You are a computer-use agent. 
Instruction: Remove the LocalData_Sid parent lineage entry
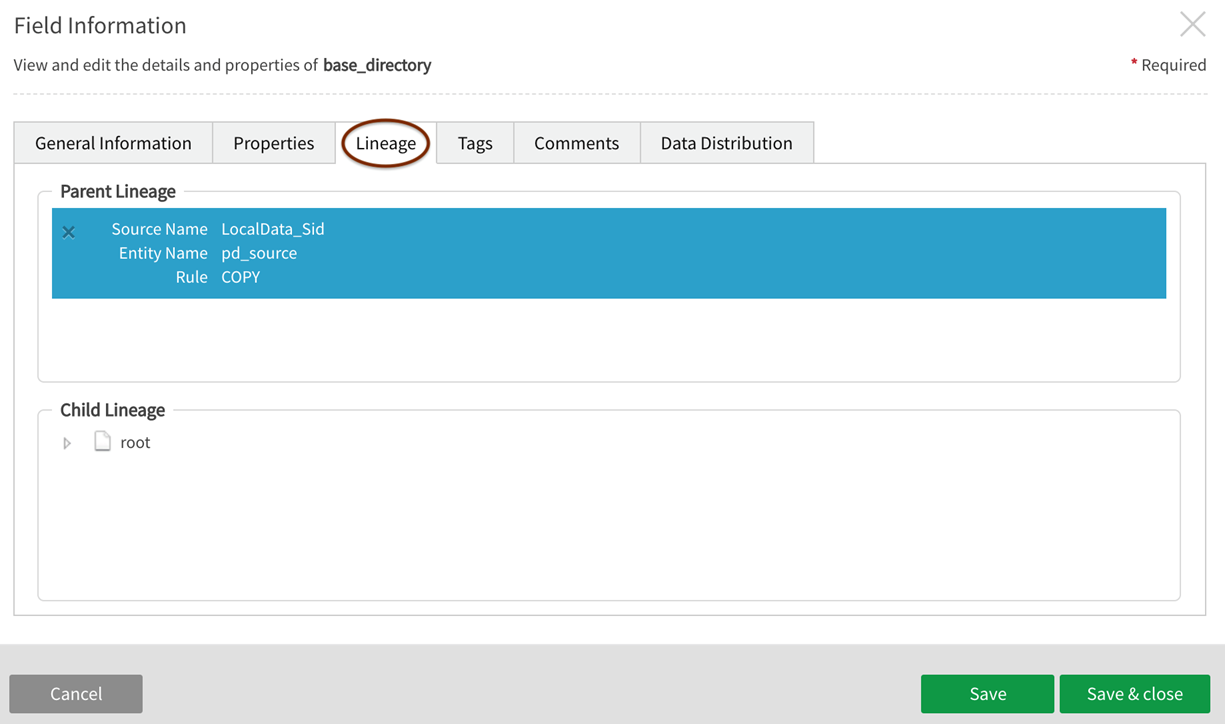tap(68, 232)
